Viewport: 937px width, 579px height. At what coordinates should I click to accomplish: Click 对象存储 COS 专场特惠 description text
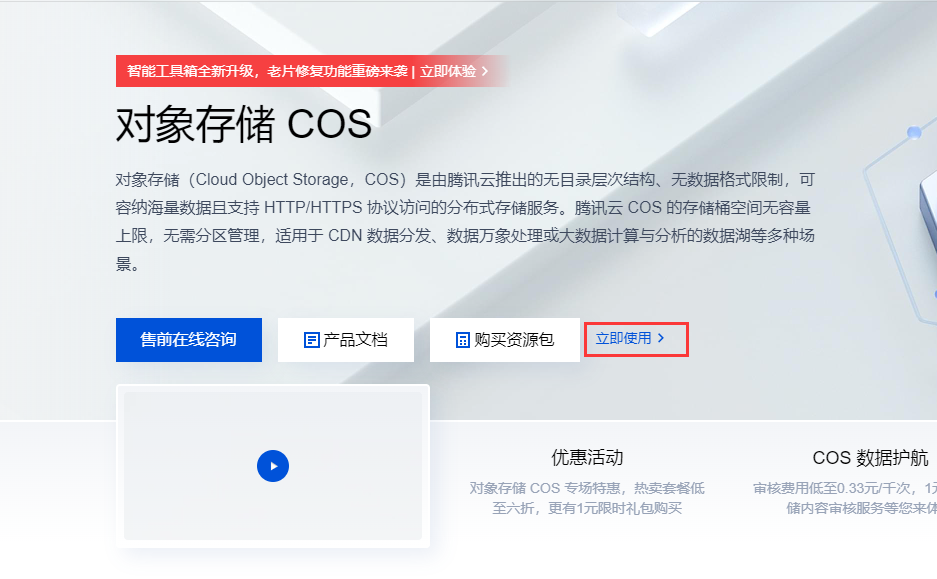coord(587,498)
